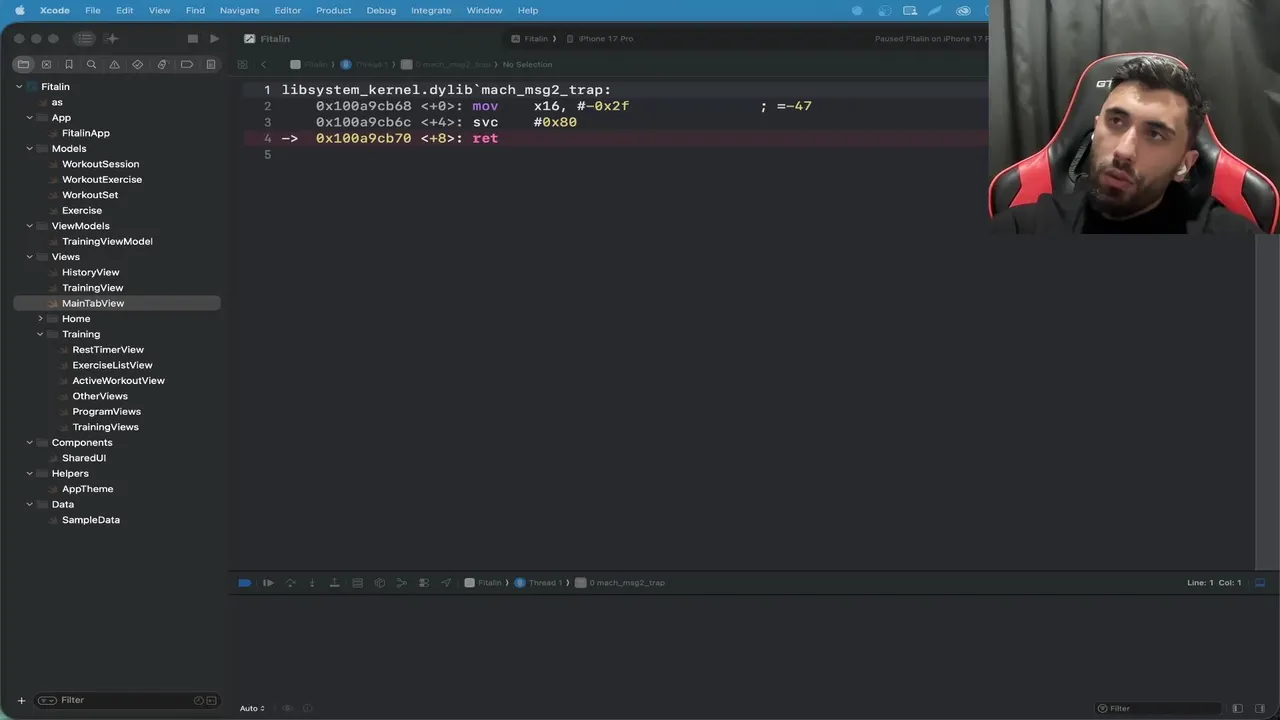Toggle the console pane
Viewport: 1280px width, 720px height.
tap(1259, 708)
